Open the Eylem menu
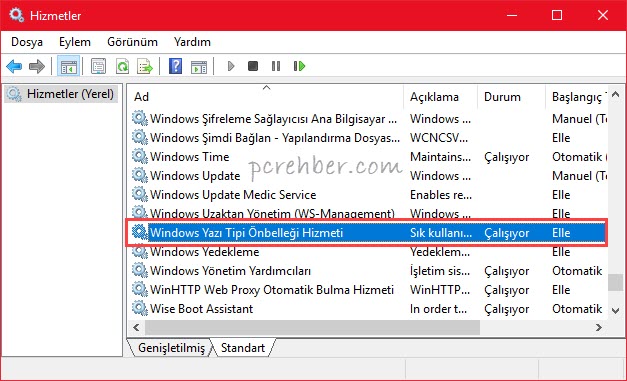Viewport: 627px width, 381px height. click(x=75, y=42)
